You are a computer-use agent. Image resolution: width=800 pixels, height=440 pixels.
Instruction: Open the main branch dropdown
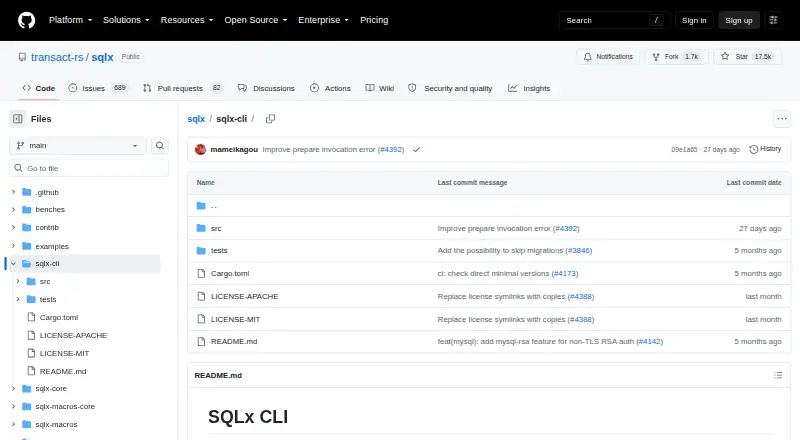click(x=78, y=145)
